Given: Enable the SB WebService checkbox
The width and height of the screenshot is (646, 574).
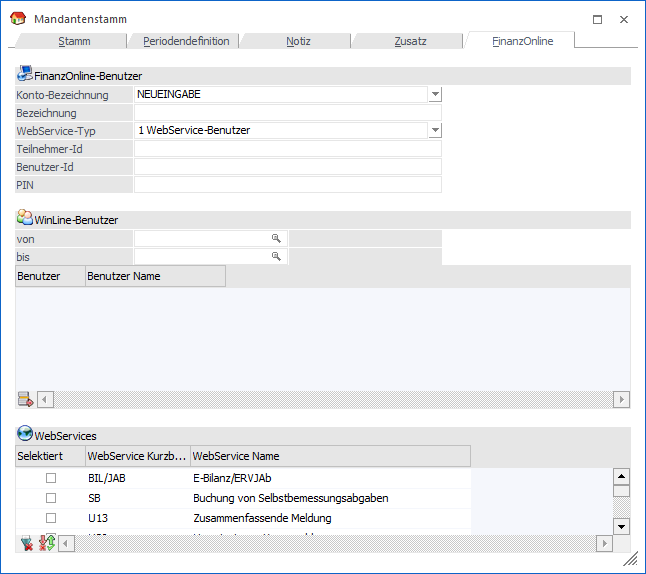Looking at the screenshot, I should (x=51, y=498).
